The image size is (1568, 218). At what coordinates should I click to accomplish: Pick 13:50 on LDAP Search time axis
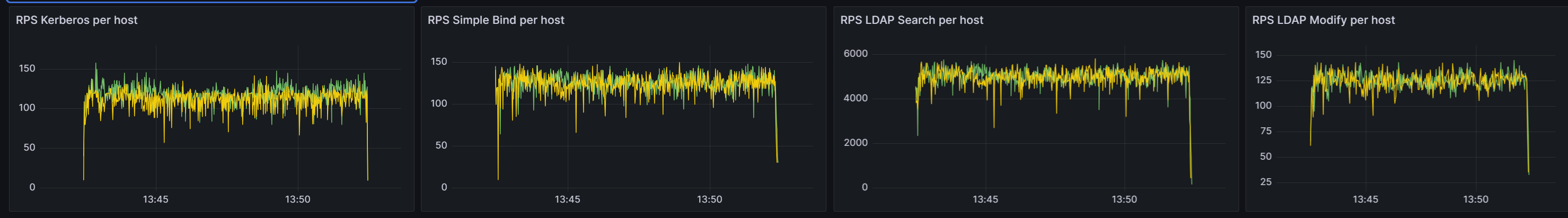tap(1124, 199)
